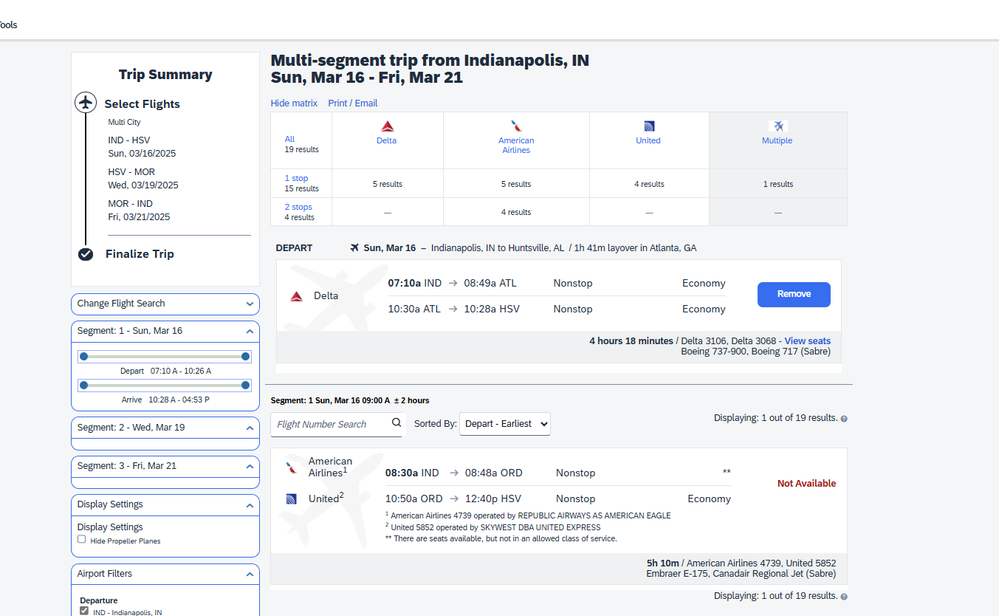
Task: Open the Sorted By Depart - Earliest dropdown
Action: click(505, 424)
